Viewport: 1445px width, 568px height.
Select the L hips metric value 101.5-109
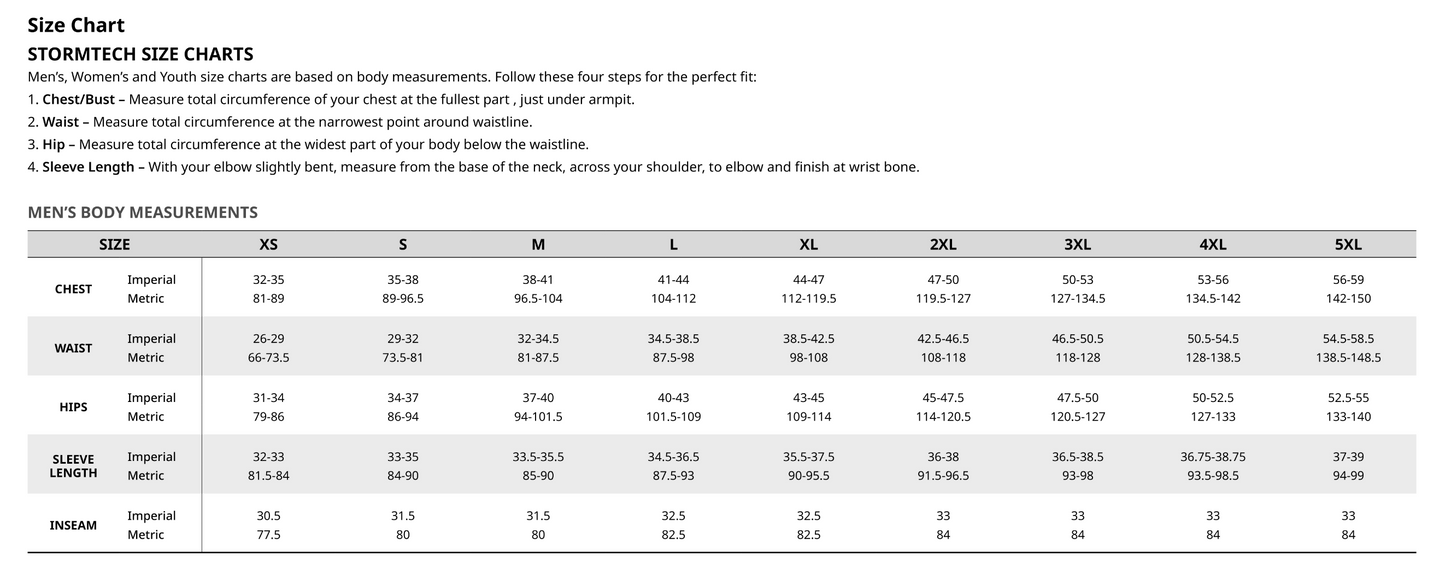[x=673, y=416]
